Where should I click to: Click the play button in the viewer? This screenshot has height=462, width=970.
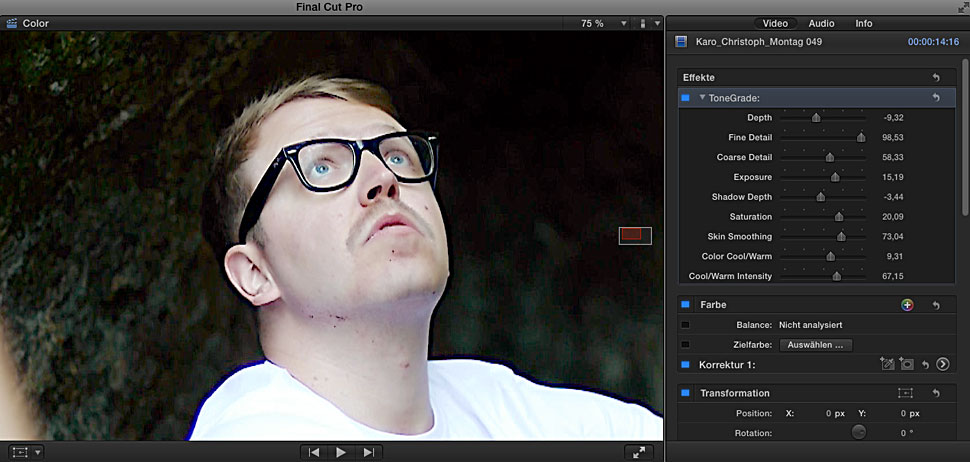341,452
